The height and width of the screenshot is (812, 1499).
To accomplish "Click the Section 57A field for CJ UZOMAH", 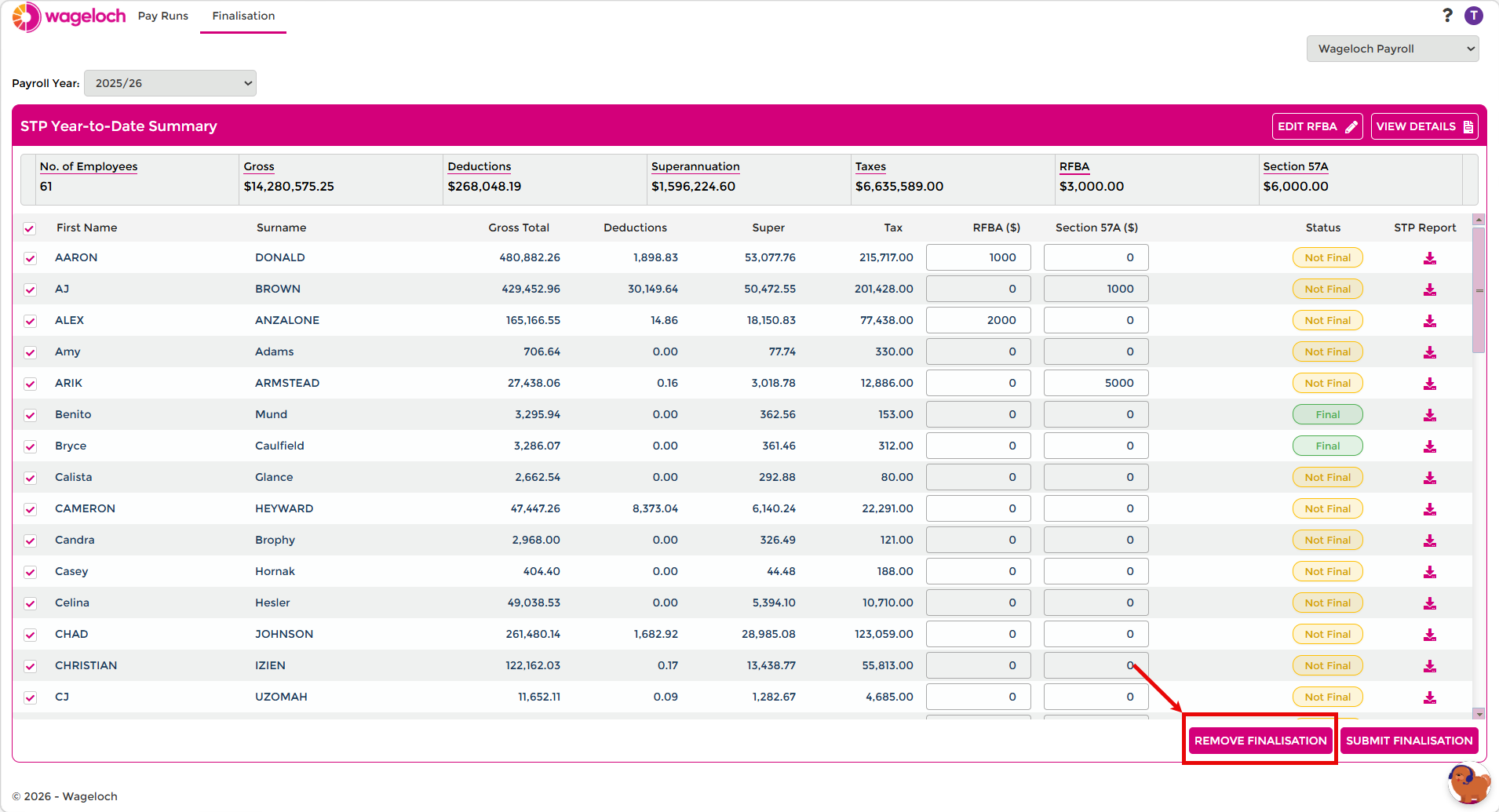I will (1096, 697).
